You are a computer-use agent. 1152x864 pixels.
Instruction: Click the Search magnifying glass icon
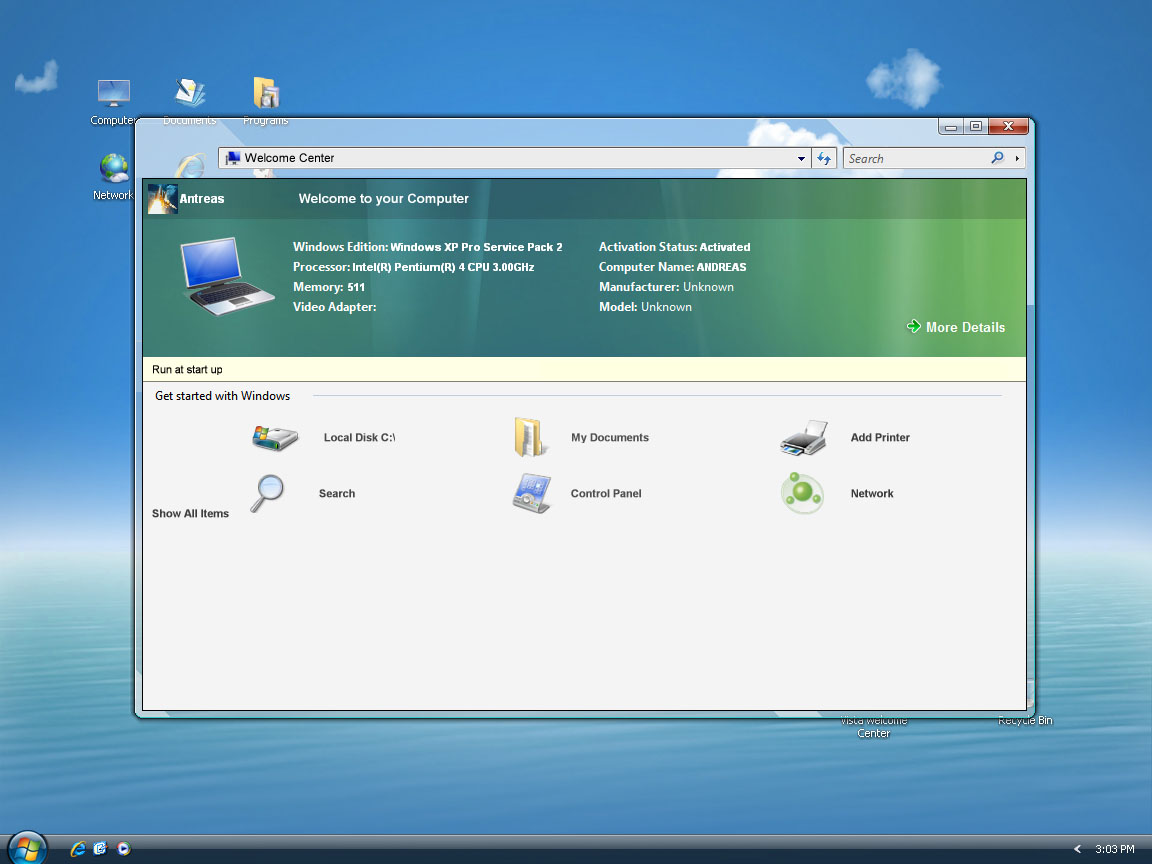click(x=267, y=494)
